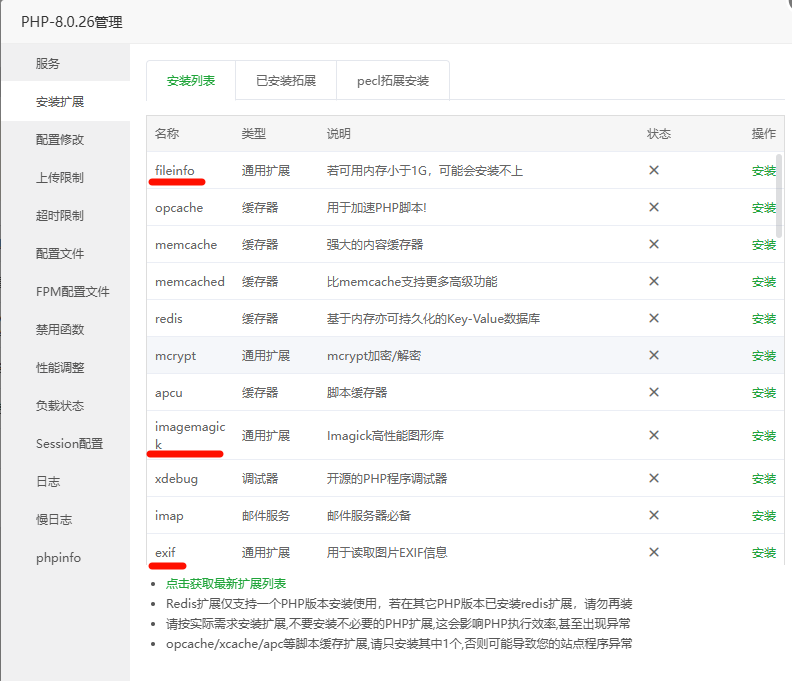This screenshot has height=681, width=792.
Task: Click the X status icon for xdebug
Action: (654, 478)
